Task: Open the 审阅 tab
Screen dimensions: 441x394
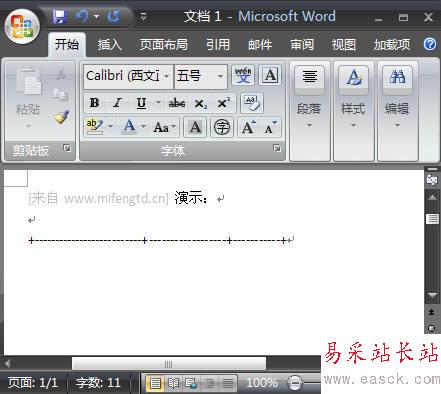Action: [x=302, y=44]
